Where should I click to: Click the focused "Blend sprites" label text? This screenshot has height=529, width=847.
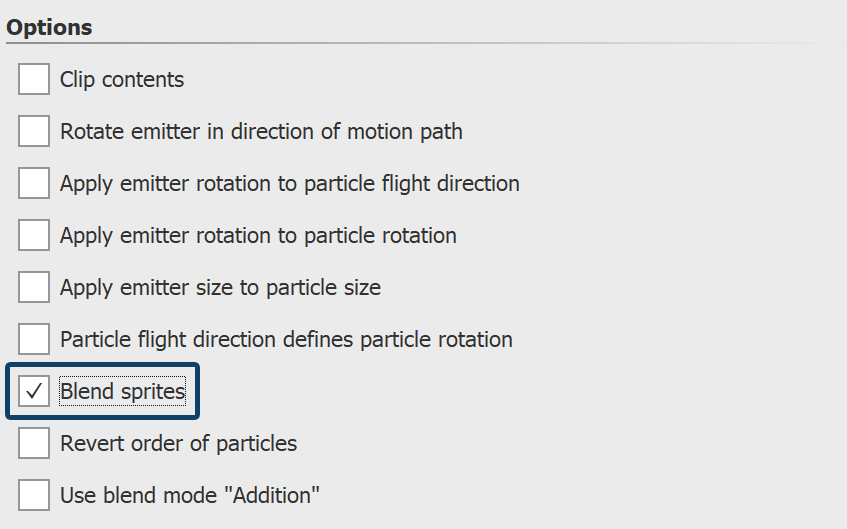(x=123, y=391)
